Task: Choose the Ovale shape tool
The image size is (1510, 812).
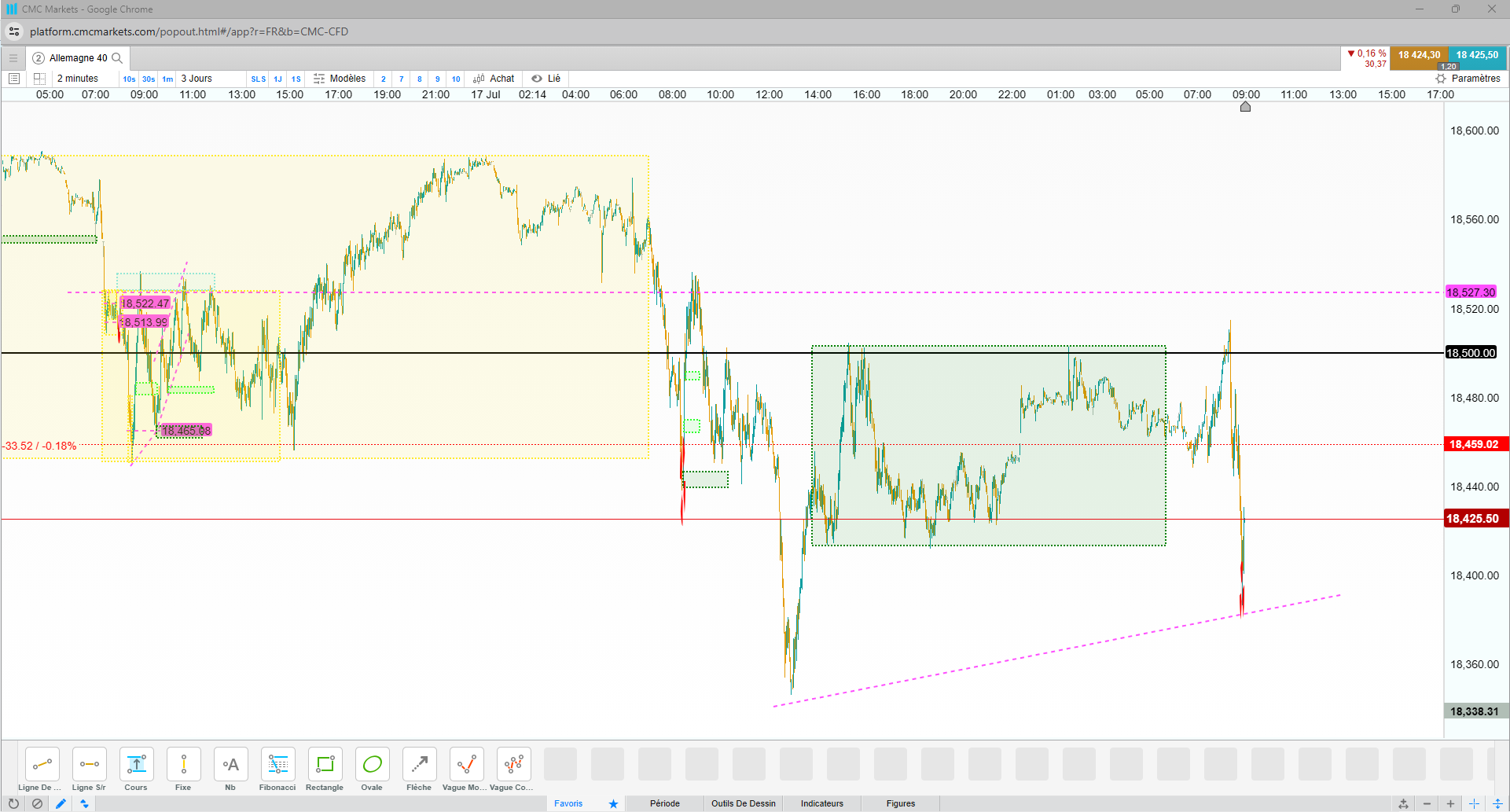Action: pyautogui.click(x=372, y=770)
